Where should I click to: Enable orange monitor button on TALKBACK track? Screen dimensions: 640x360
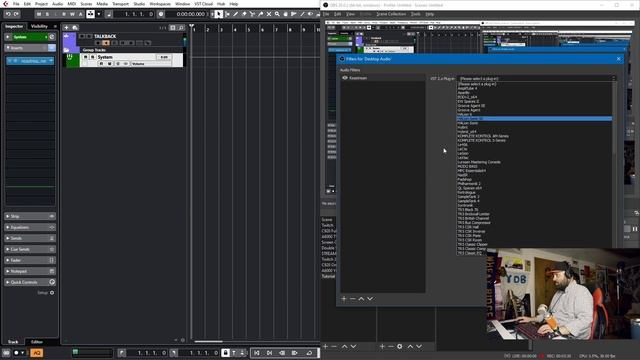tap(106, 43)
